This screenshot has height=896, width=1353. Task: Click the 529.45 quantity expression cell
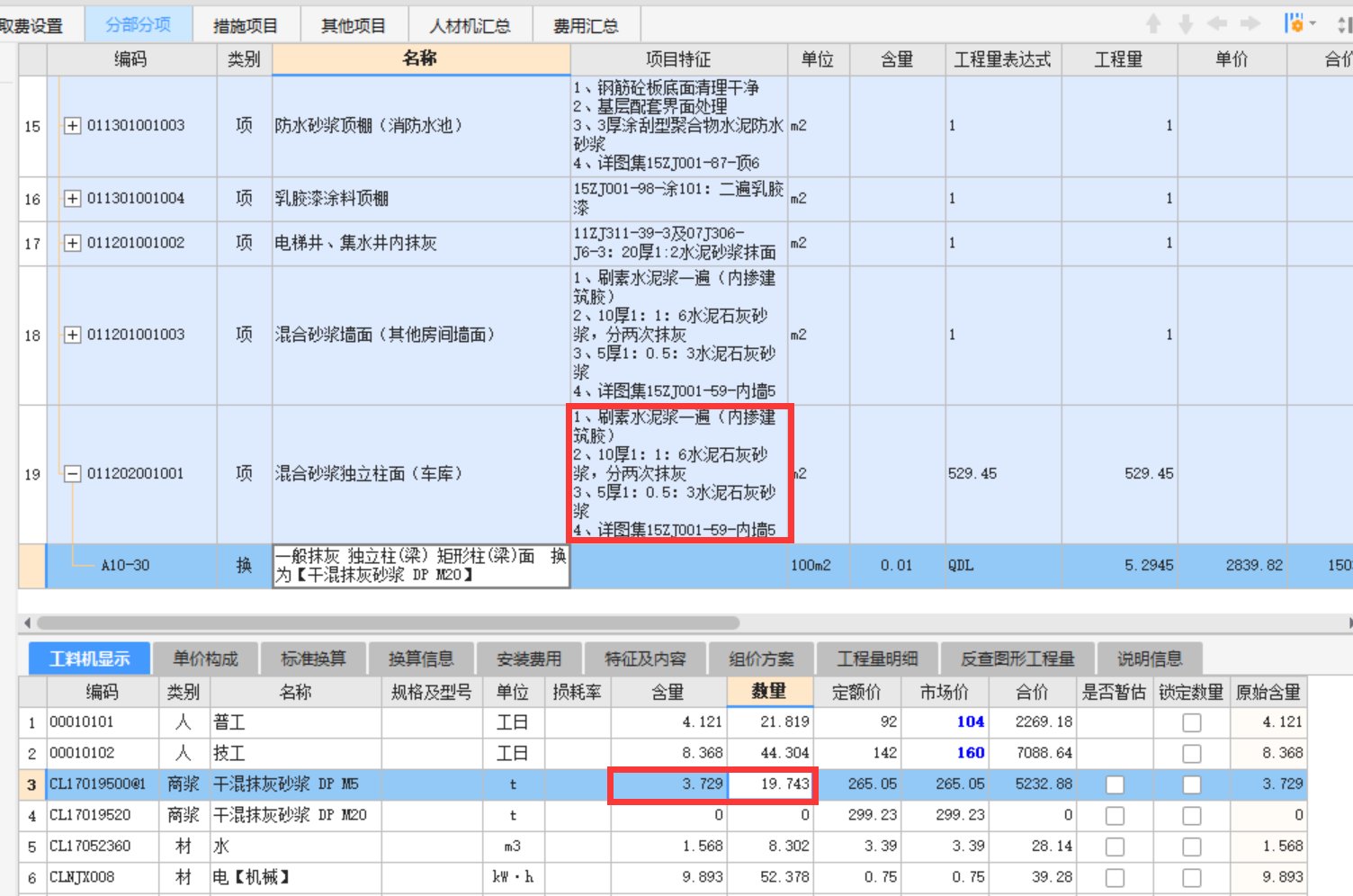1003,473
